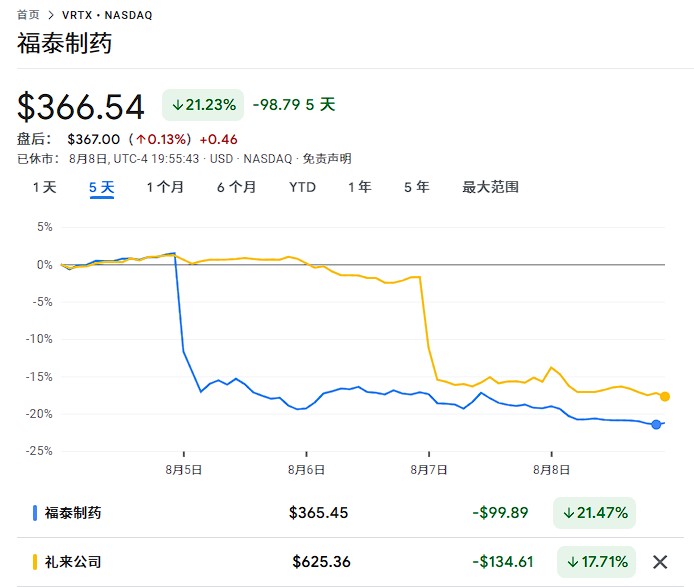Click the $365.45 price value
Image resolution: width=694 pixels, height=587 pixels.
click(319, 513)
